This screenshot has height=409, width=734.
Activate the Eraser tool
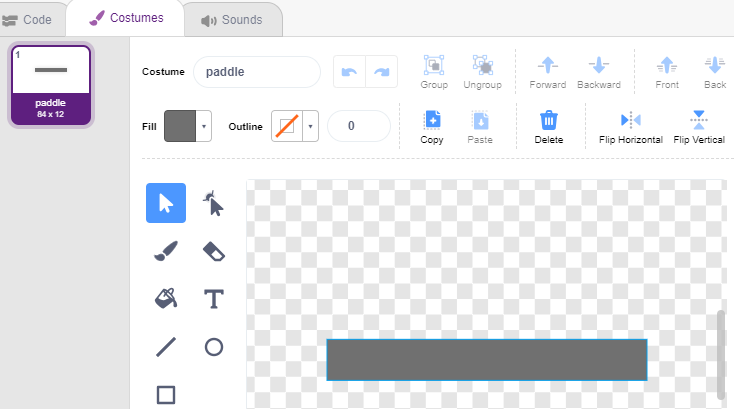[213, 251]
